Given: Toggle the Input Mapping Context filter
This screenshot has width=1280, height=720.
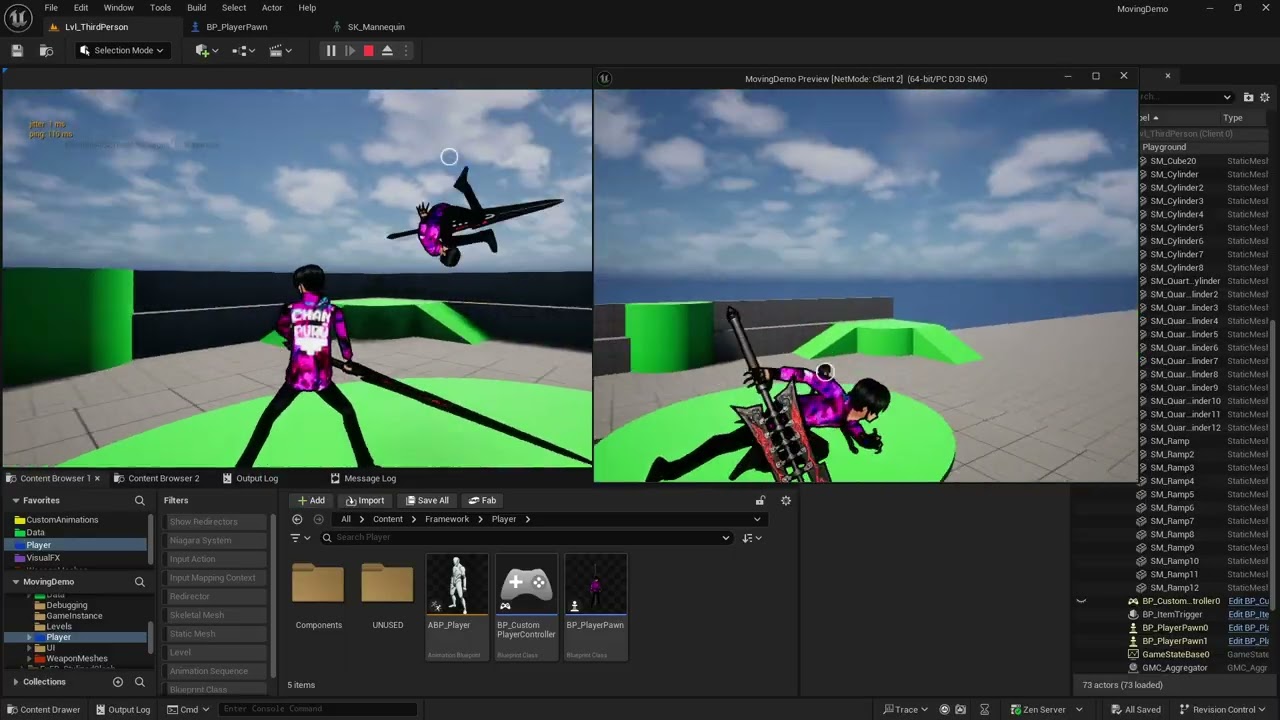Looking at the screenshot, I should (213, 578).
